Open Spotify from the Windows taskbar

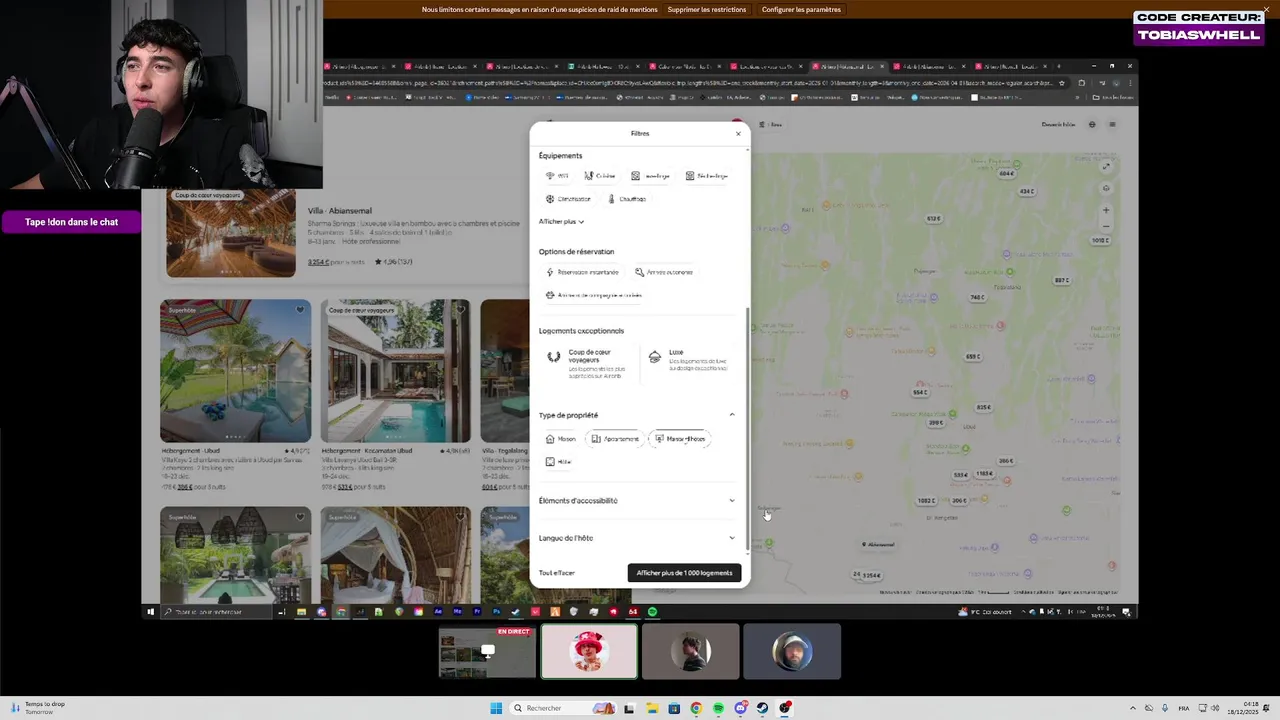pos(718,708)
